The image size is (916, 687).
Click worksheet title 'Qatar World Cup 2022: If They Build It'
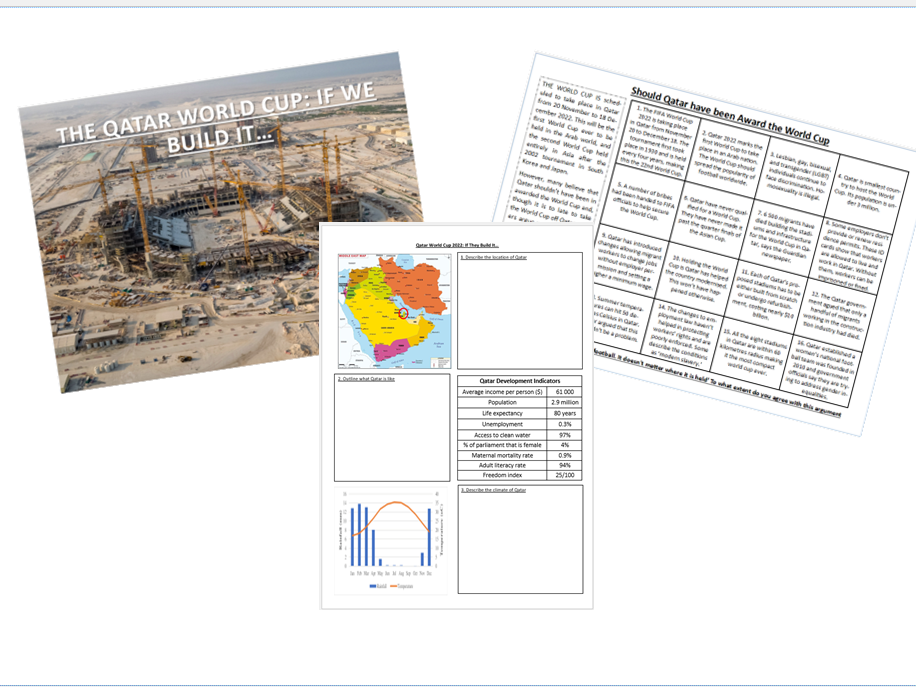[457, 244]
